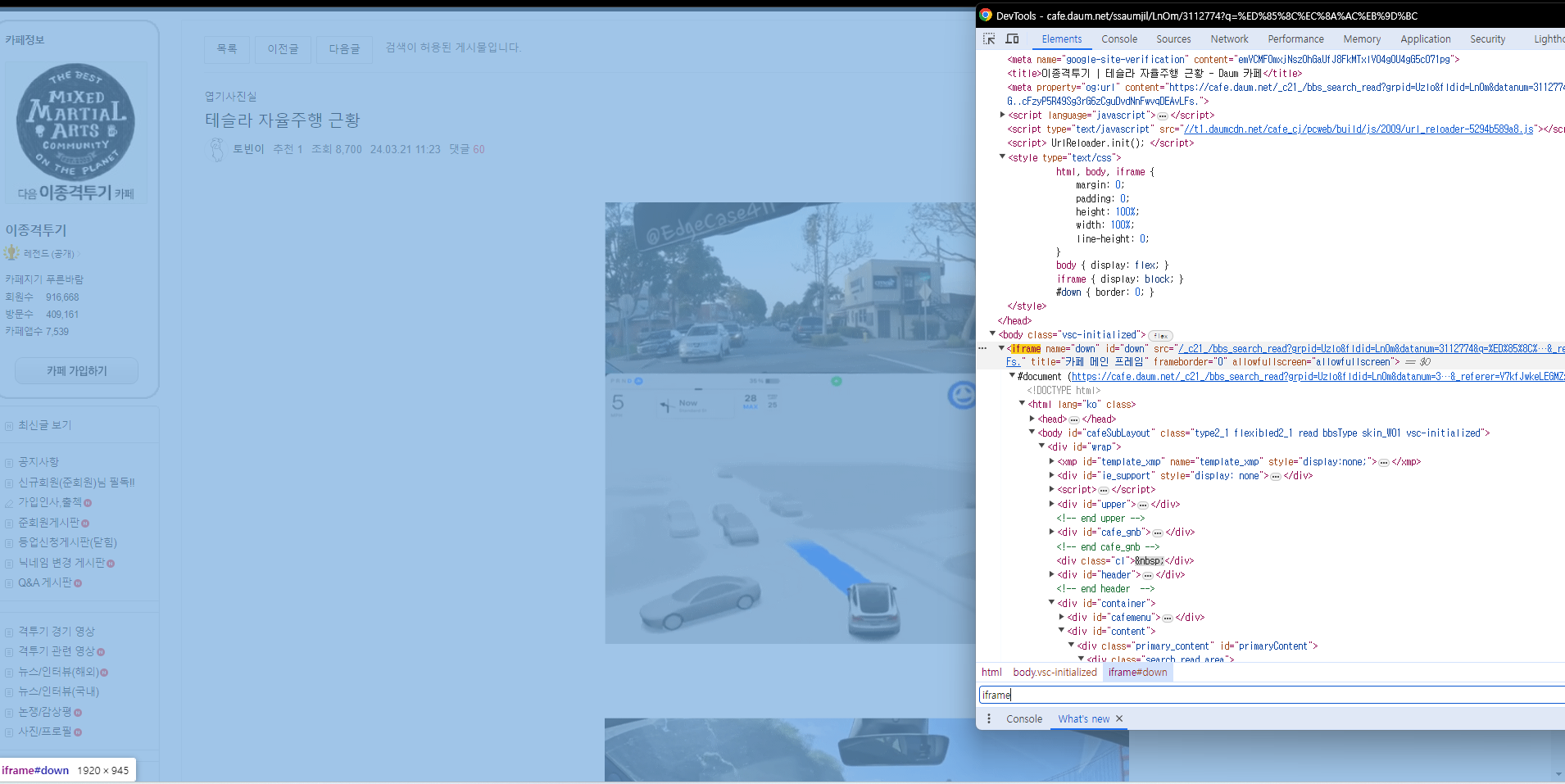
Task: Click the 댓글 60 comments count
Action: [467, 149]
